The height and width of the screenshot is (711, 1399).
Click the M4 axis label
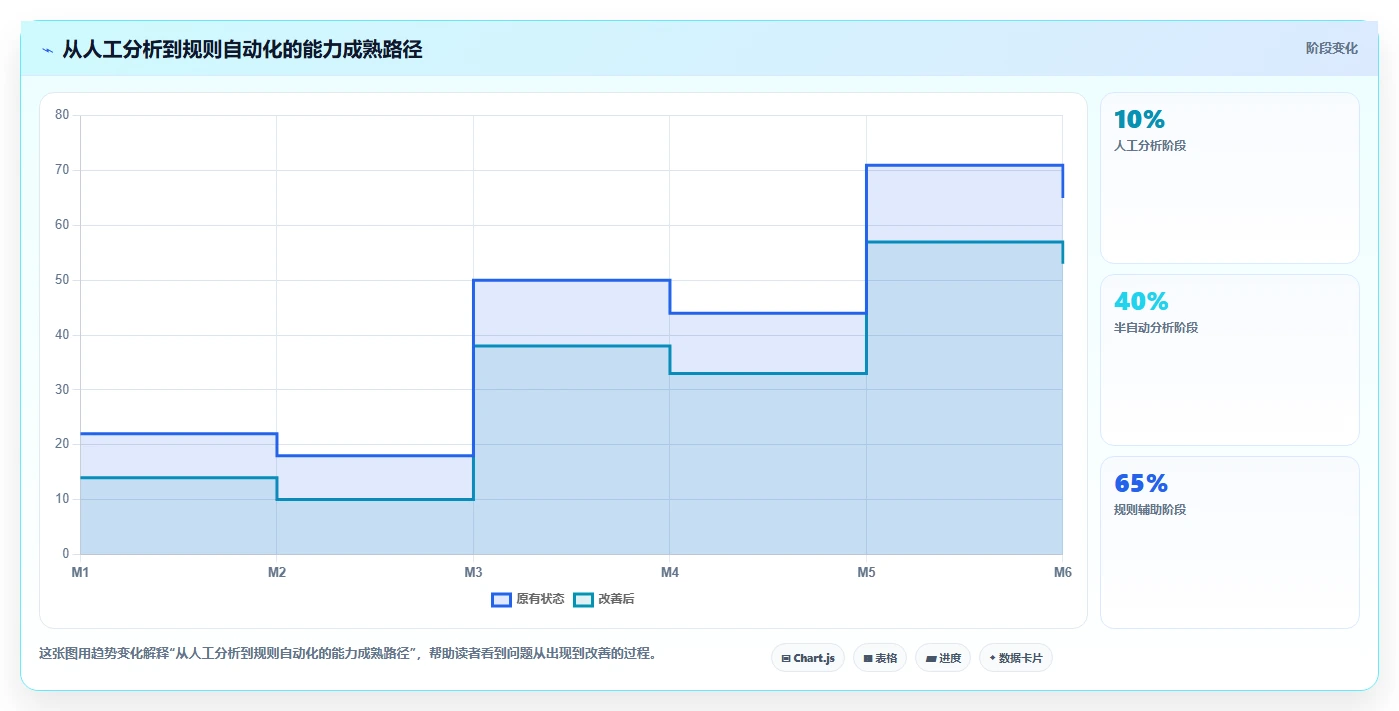click(x=670, y=572)
